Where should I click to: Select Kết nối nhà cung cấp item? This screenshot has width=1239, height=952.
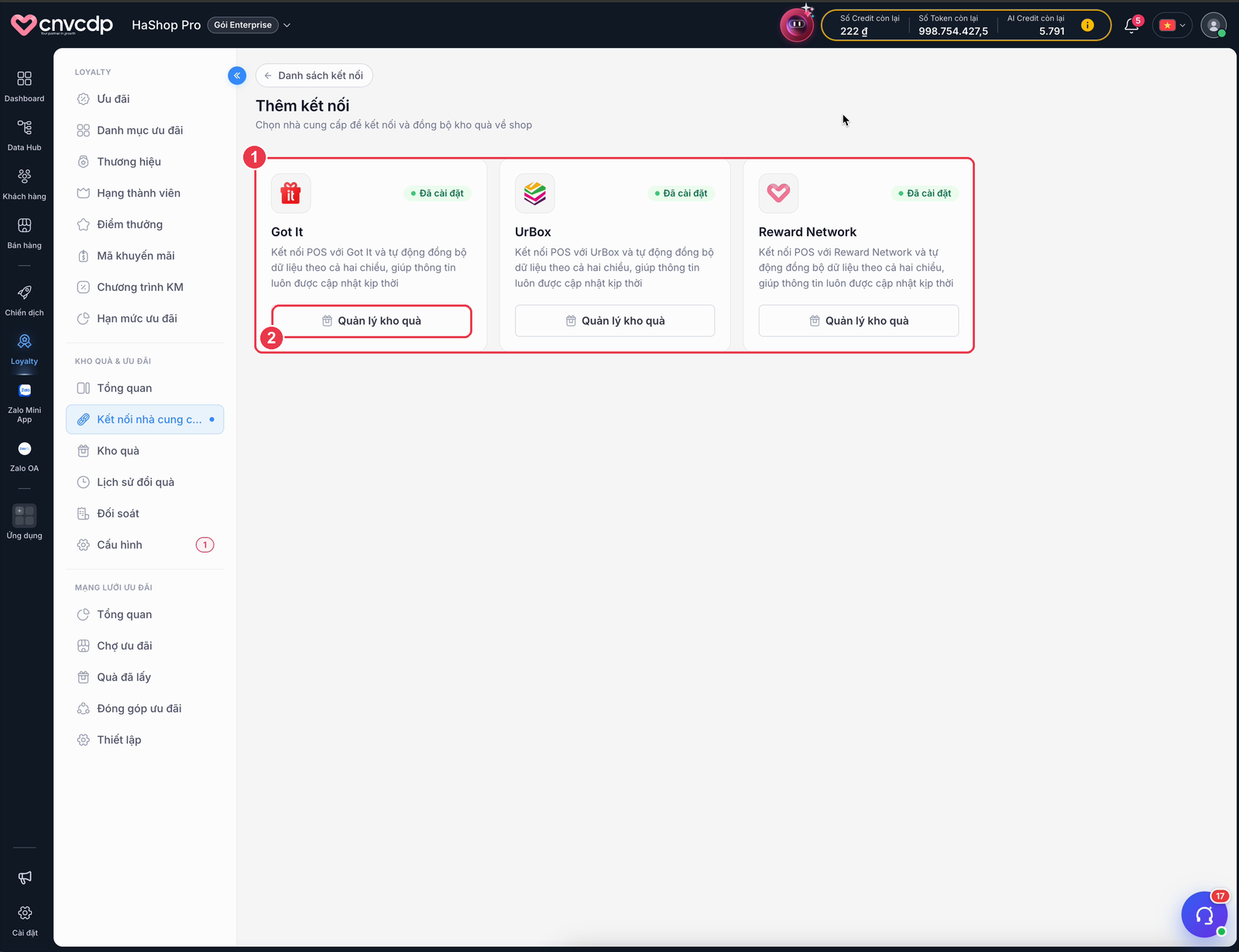click(x=145, y=419)
